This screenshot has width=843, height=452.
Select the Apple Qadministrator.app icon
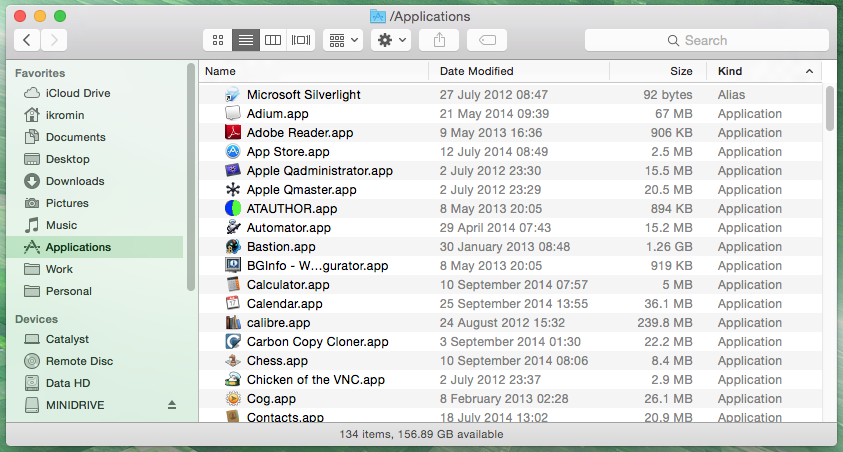[x=233, y=170]
